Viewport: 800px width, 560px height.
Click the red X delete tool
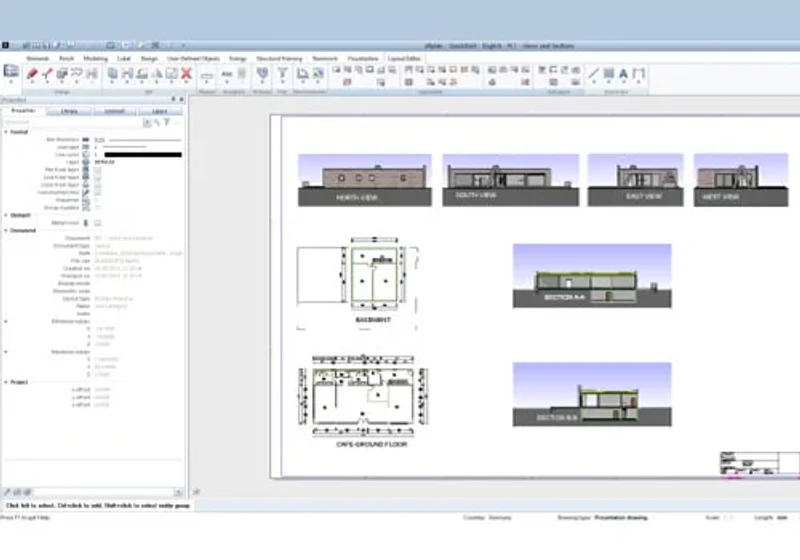click(186, 73)
